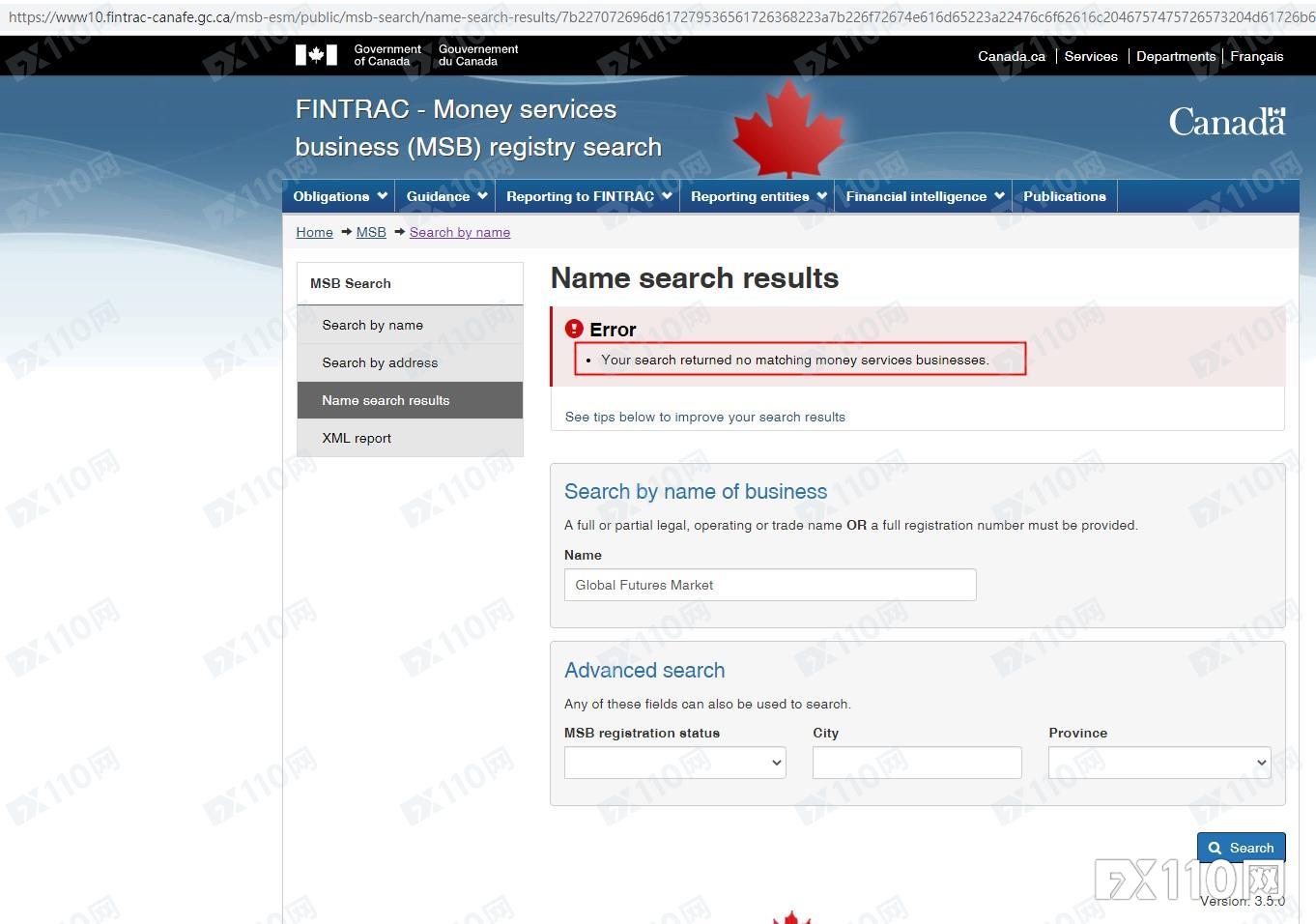Switch language to Français
The image size is (1316, 924).
point(1256,56)
